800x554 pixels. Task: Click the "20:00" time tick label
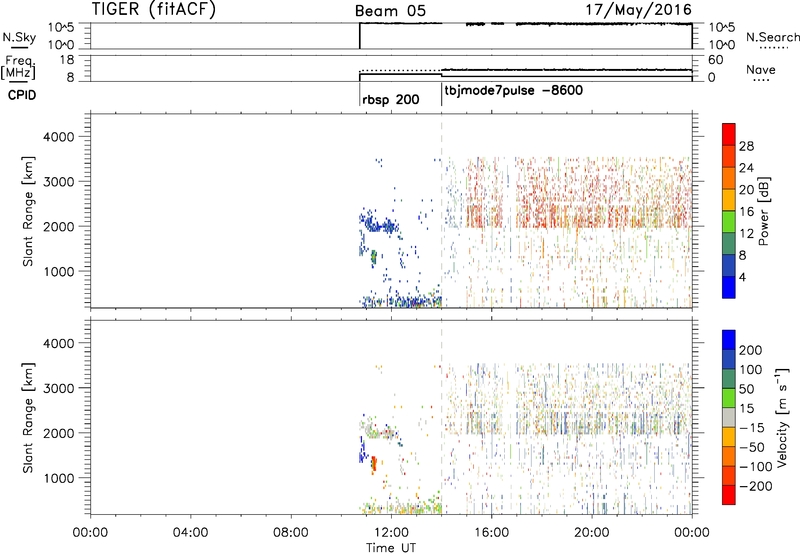coord(591,533)
